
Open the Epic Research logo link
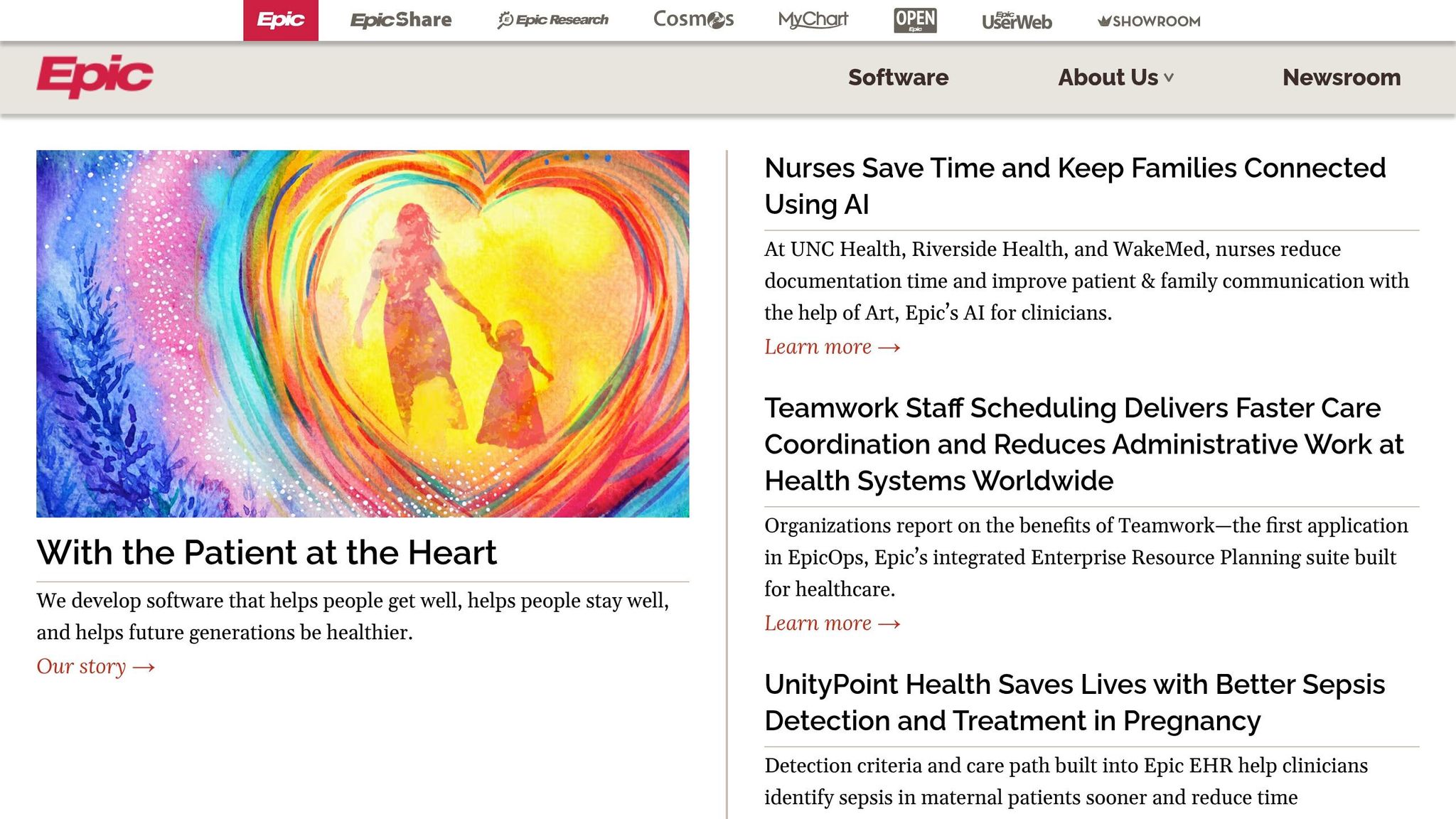pos(553,20)
